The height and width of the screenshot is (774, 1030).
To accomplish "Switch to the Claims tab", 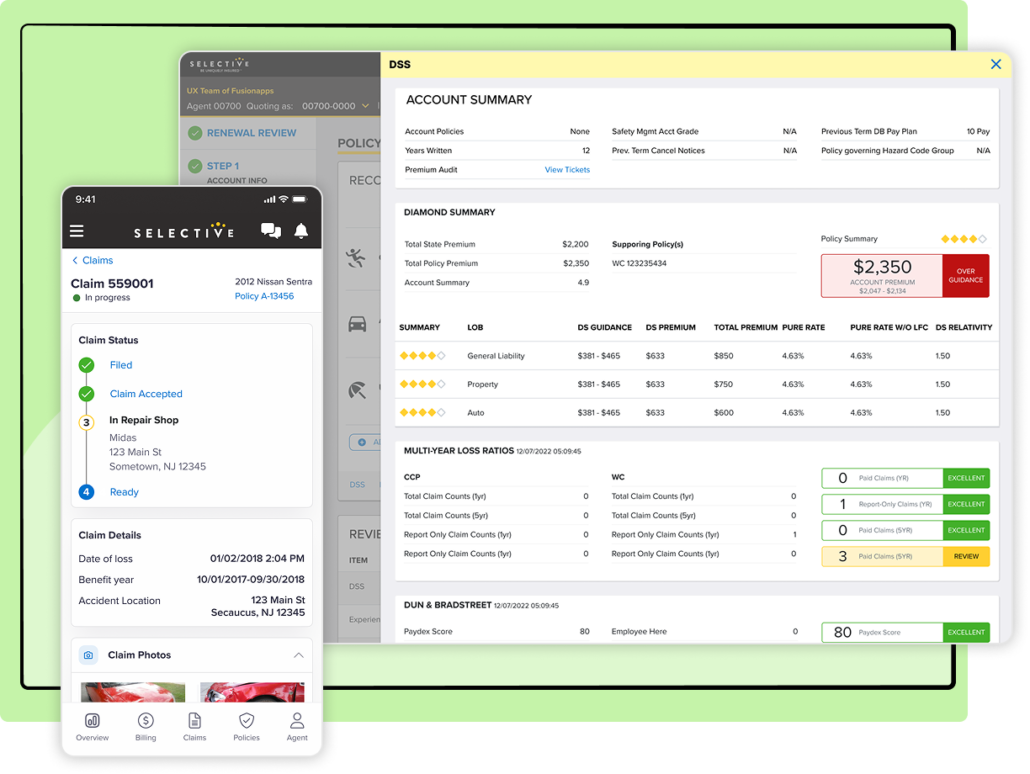I will [194, 727].
